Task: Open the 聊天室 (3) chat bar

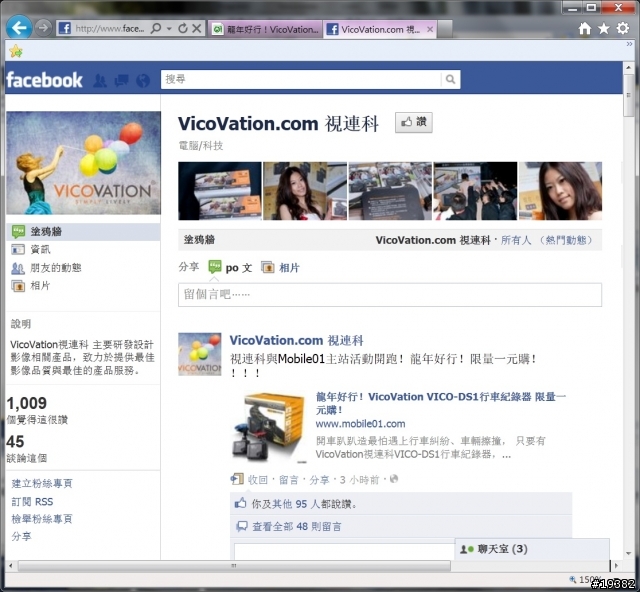Action: coord(532,549)
